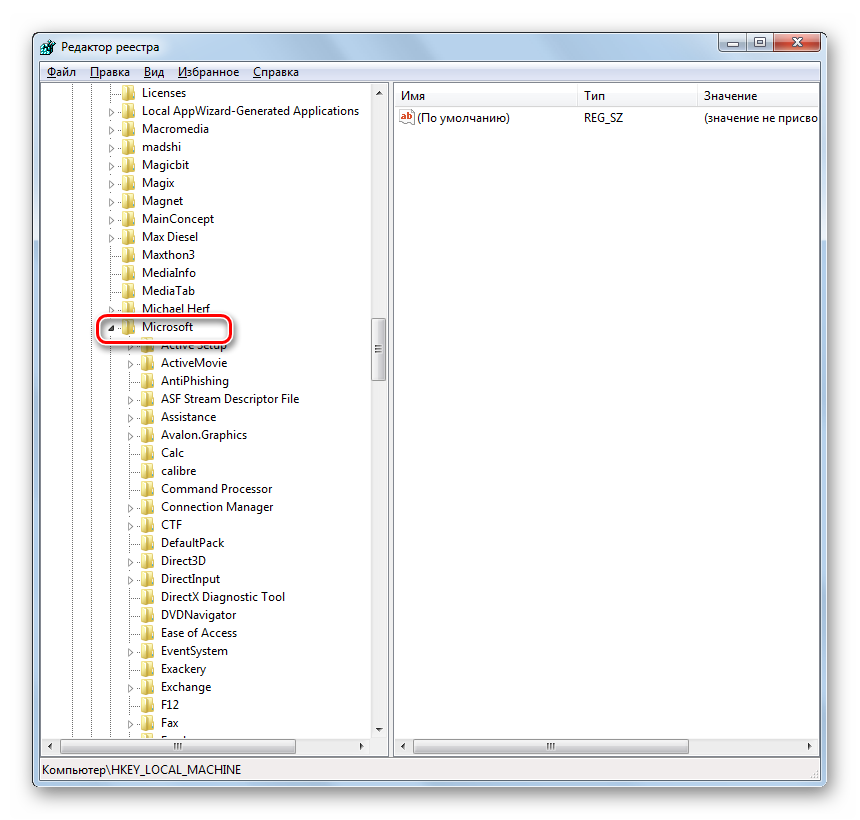
Task: Click the tree pane horizontal scroll right arrow
Action: click(361, 746)
